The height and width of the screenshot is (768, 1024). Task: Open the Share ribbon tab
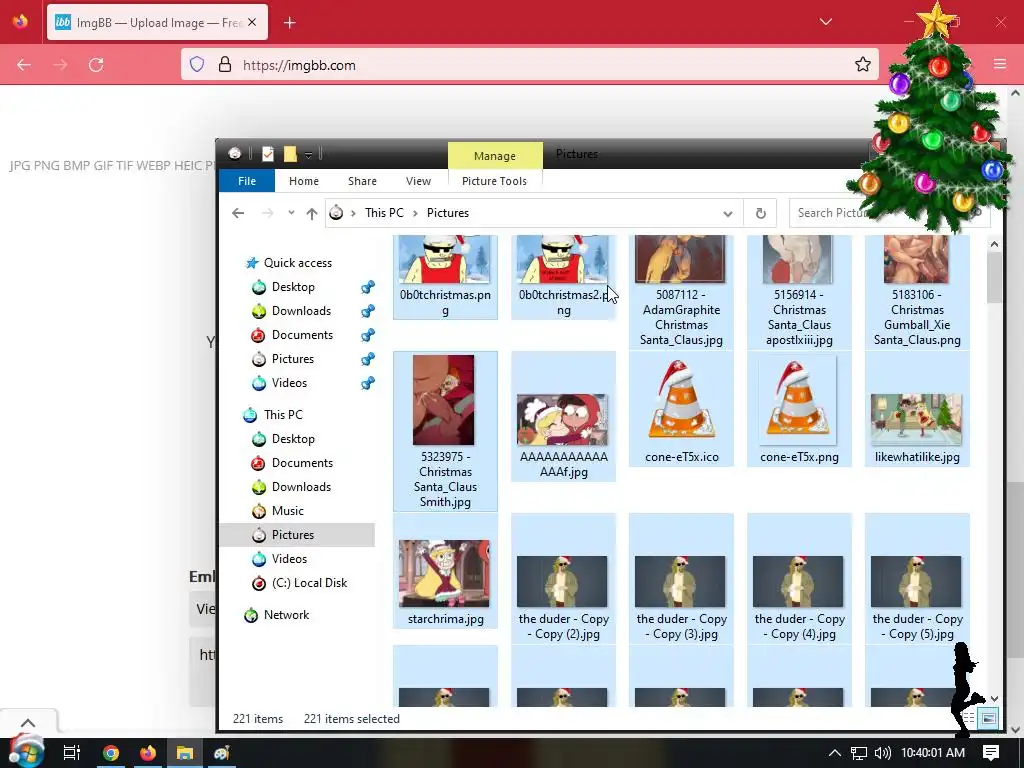coord(362,181)
